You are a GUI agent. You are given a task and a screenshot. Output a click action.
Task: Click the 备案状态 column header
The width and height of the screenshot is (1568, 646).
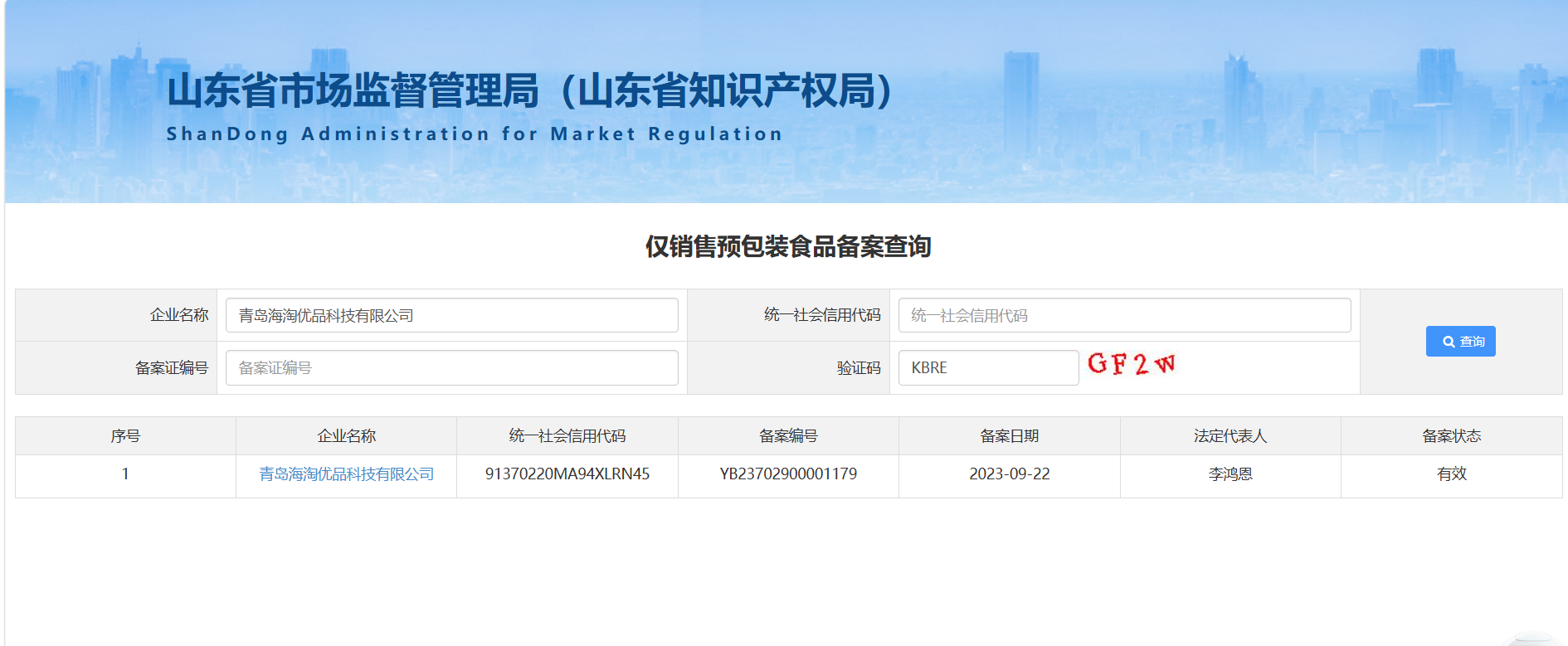(1452, 435)
